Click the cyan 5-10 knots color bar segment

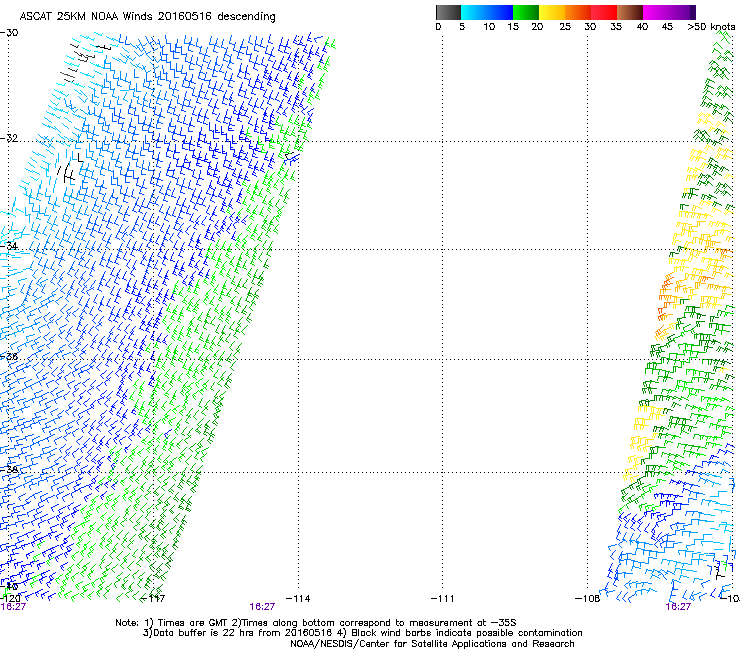point(474,12)
